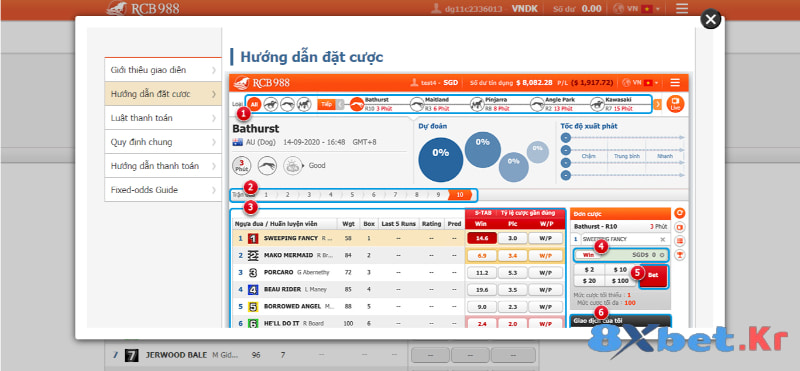Select the All race type filter

[254, 104]
